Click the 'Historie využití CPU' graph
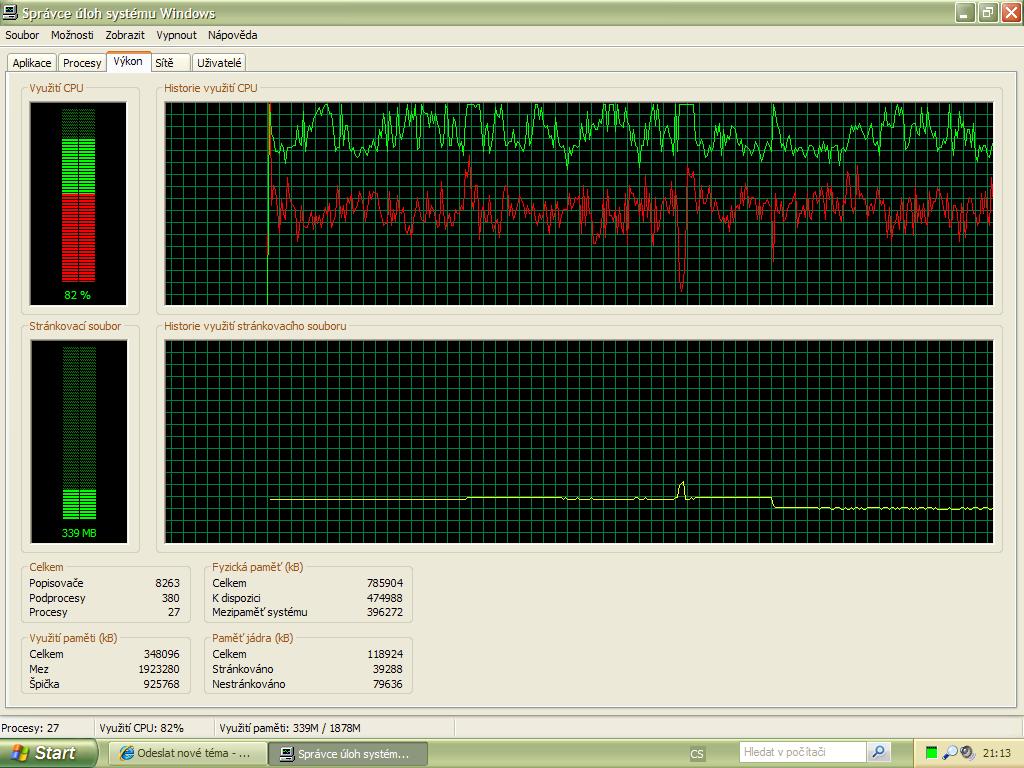Screen dimensions: 1024x768 [x=579, y=203]
